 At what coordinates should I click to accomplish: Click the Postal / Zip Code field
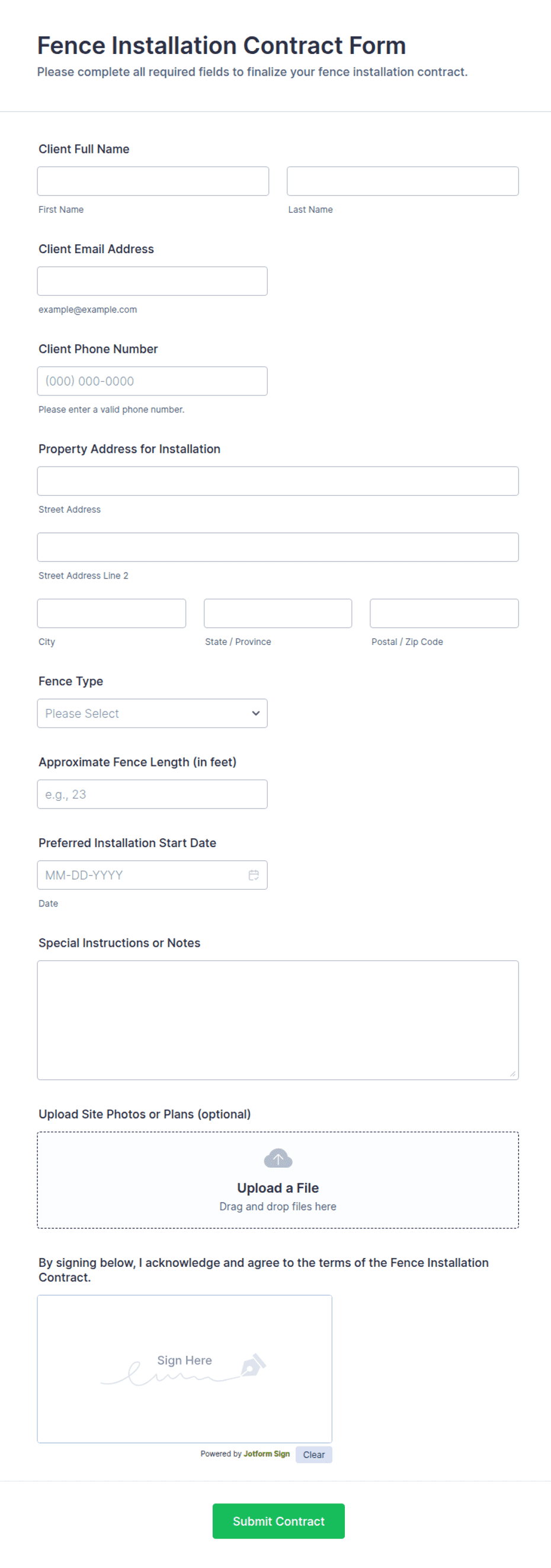(x=444, y=614)
